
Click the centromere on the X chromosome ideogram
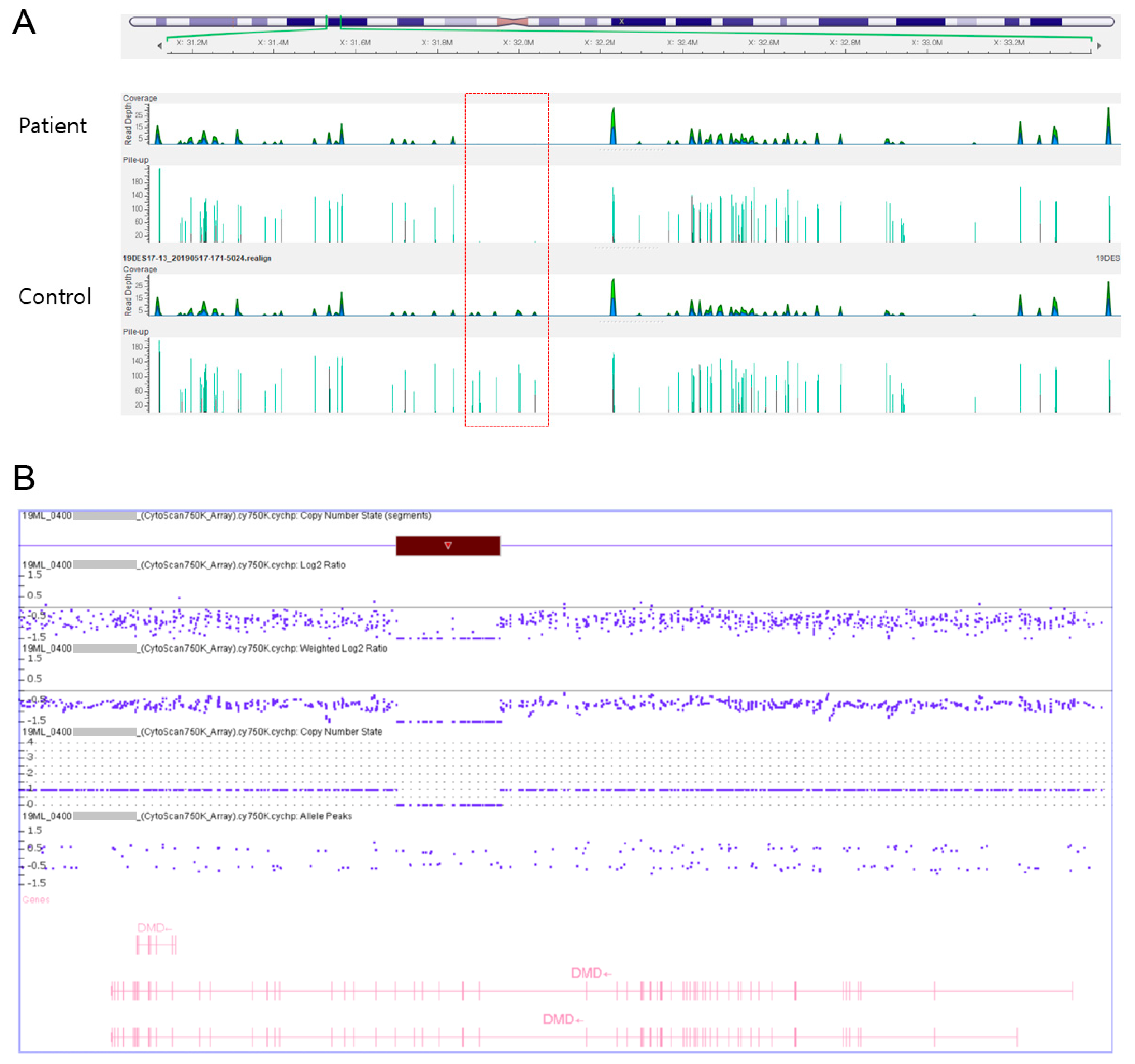tap(512, 22)
